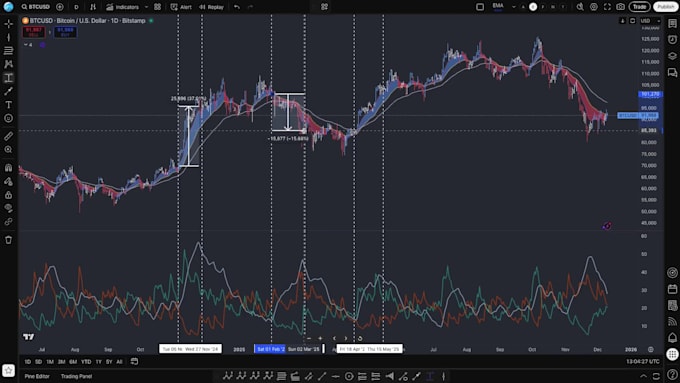Viewport: 680px width, 383px height.
Task: Click the link drawings icon
Action: point(8,222)
